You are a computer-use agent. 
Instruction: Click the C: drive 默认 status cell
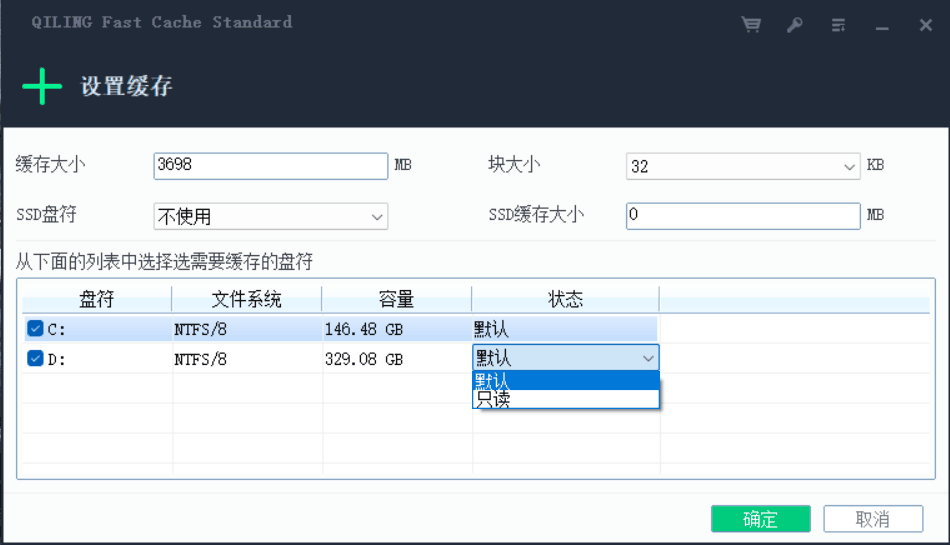click(x=564, y=329)
